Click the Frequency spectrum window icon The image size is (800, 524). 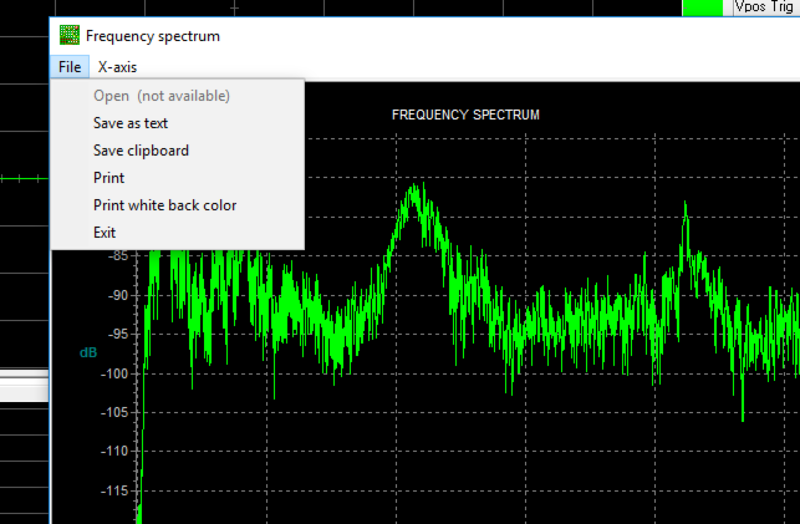coord(69,35)
